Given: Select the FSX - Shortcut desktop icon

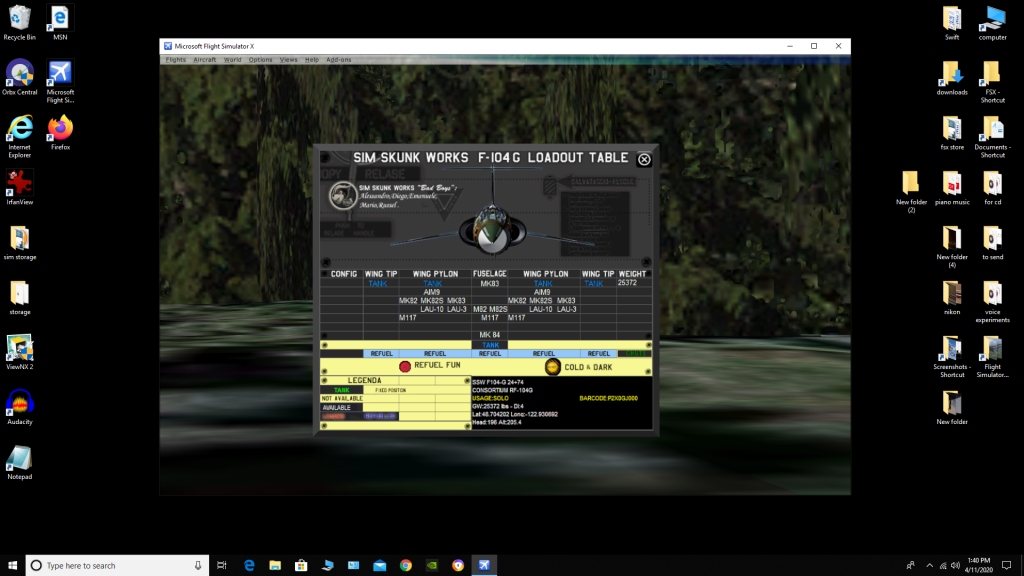Looking at the screenshot, I should pyautogui.click(x=992, y=82).
